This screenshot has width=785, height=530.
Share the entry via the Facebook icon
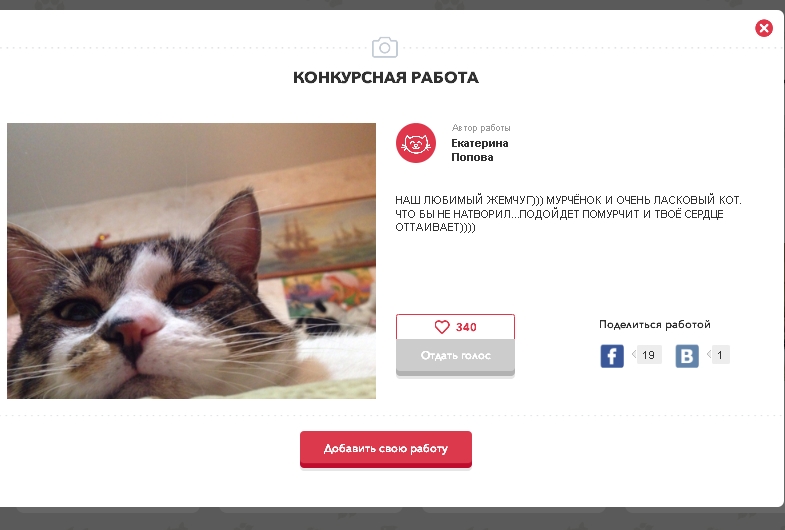click(x=612, y=356)
